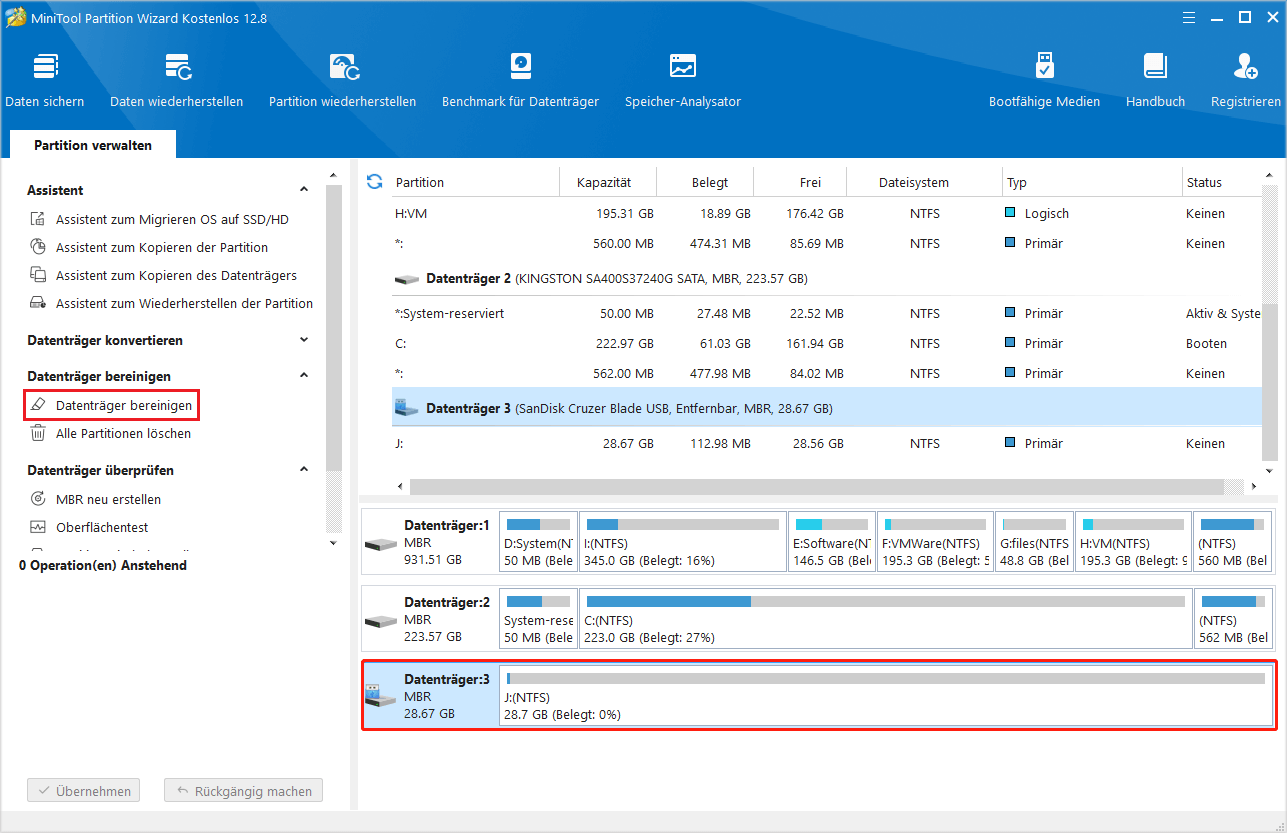Click the Assistent zum Wiederherstellen der Partition icon

point(38,303)
